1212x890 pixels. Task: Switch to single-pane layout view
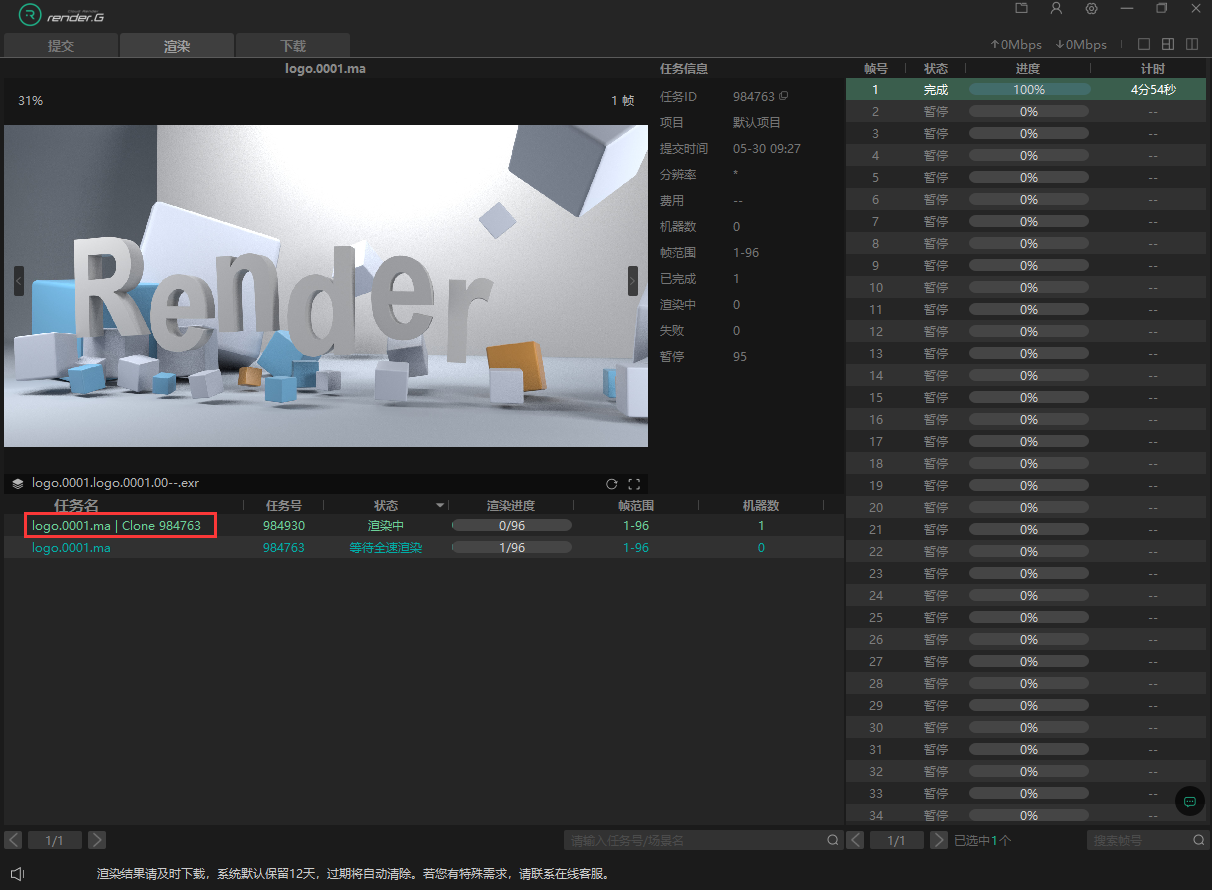(x=1144, y=44)
